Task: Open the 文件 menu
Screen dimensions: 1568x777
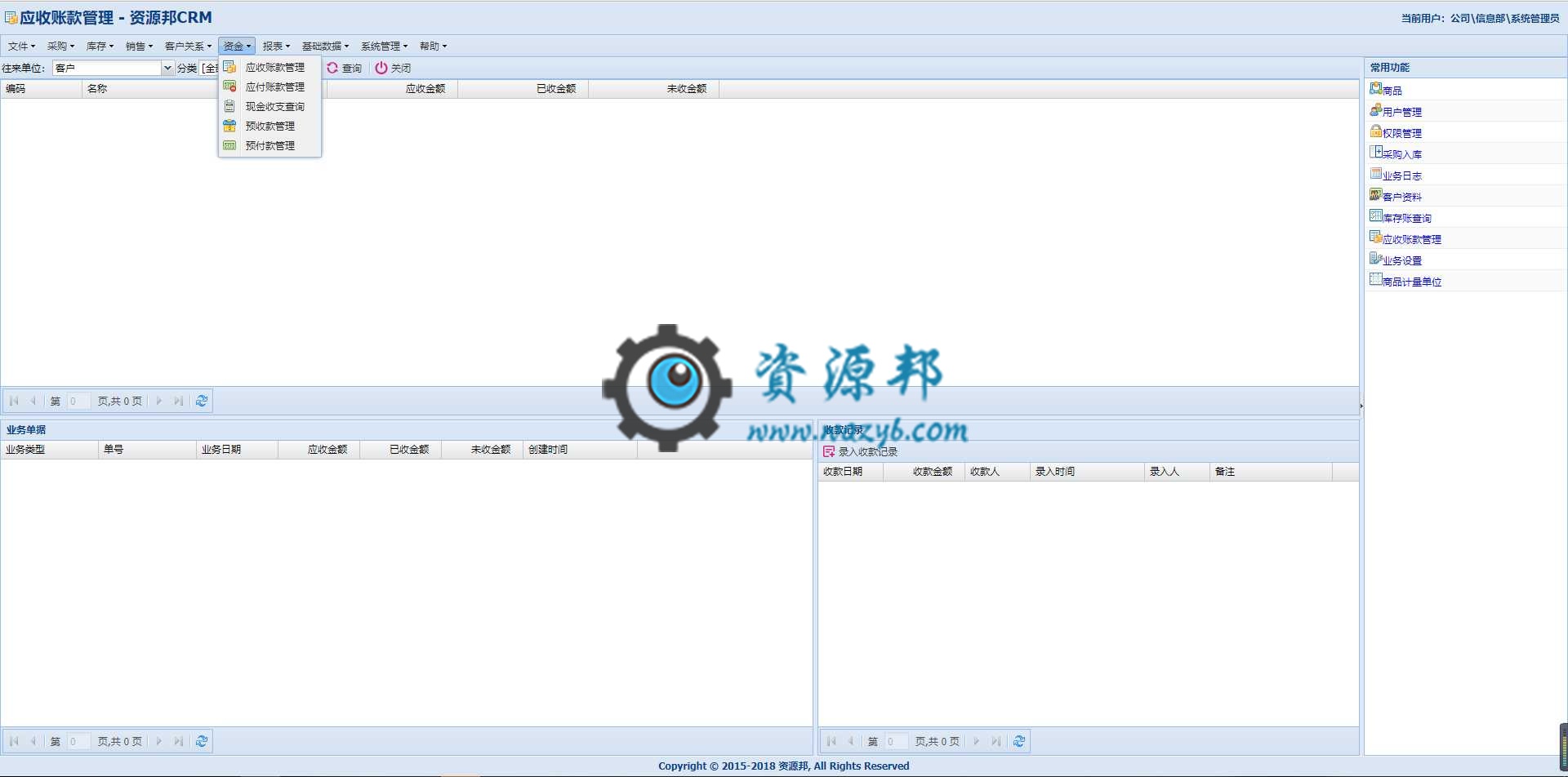Action: coord(22,47)
